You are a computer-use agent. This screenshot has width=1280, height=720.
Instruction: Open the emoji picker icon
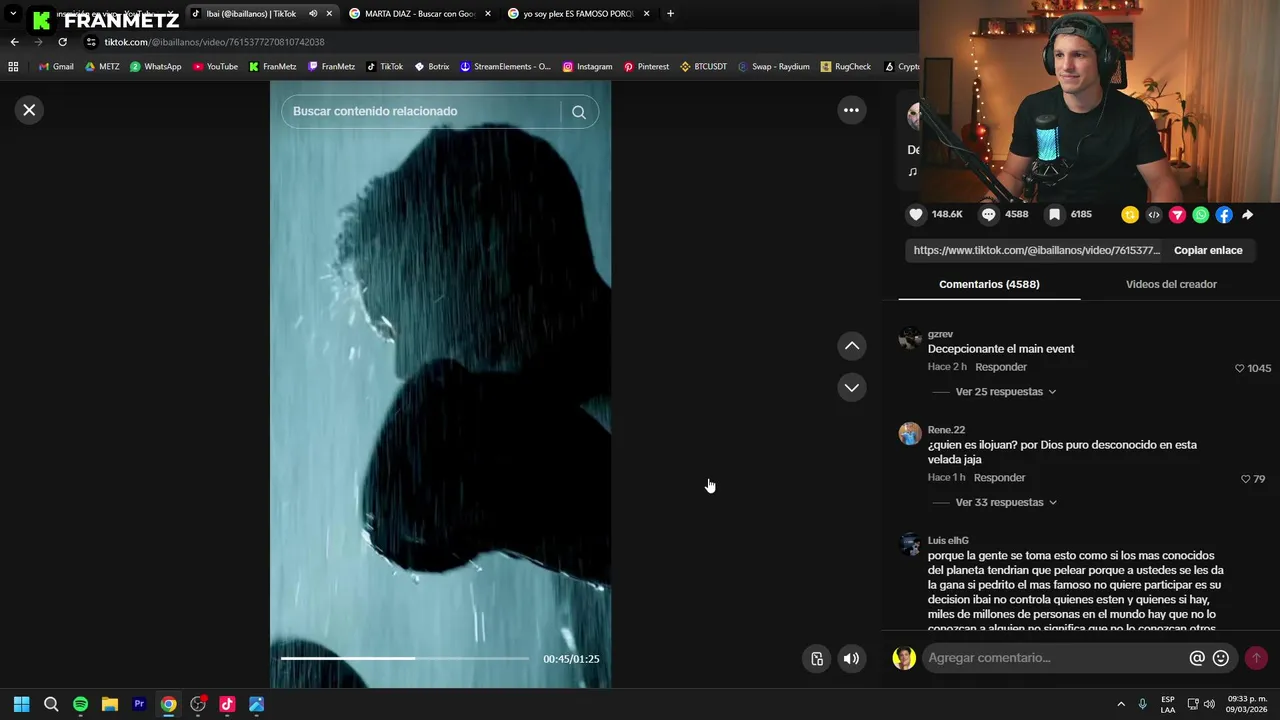pos(1221,658)
